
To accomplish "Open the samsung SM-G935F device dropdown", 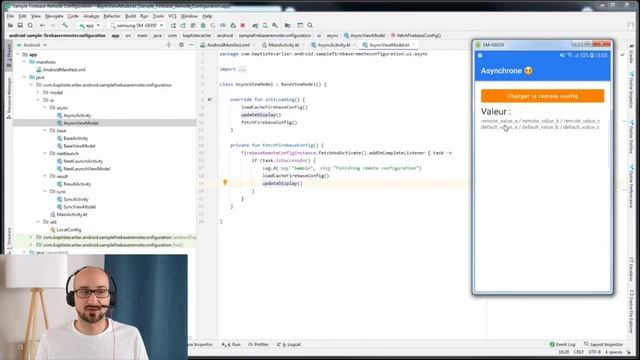I will (x=137, y=25).
